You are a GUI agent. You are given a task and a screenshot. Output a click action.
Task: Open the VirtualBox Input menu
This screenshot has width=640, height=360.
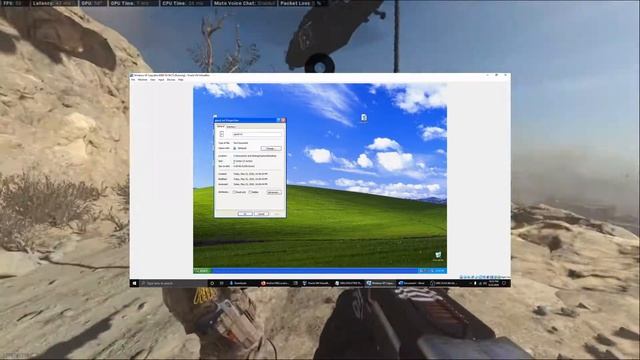[x=161, y=80]
